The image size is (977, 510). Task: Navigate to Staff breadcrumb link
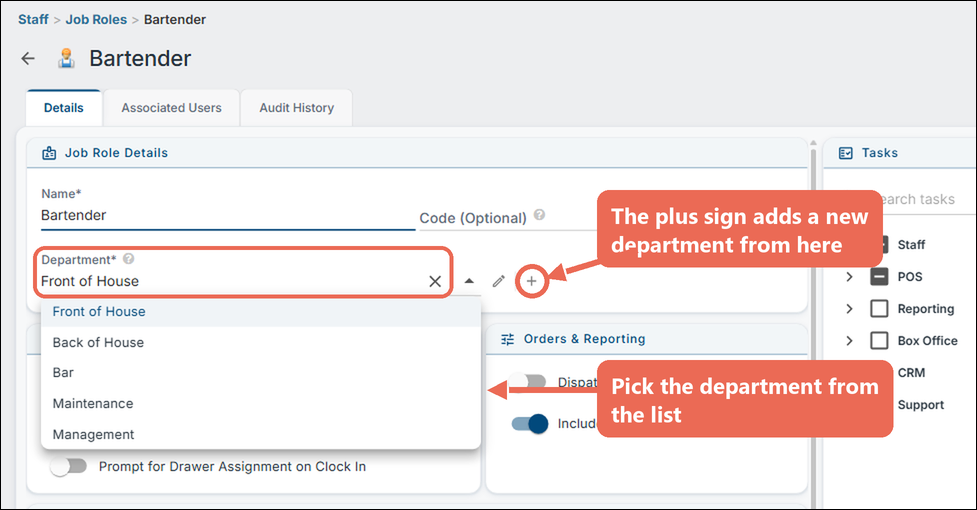click(x=33, y=19)
